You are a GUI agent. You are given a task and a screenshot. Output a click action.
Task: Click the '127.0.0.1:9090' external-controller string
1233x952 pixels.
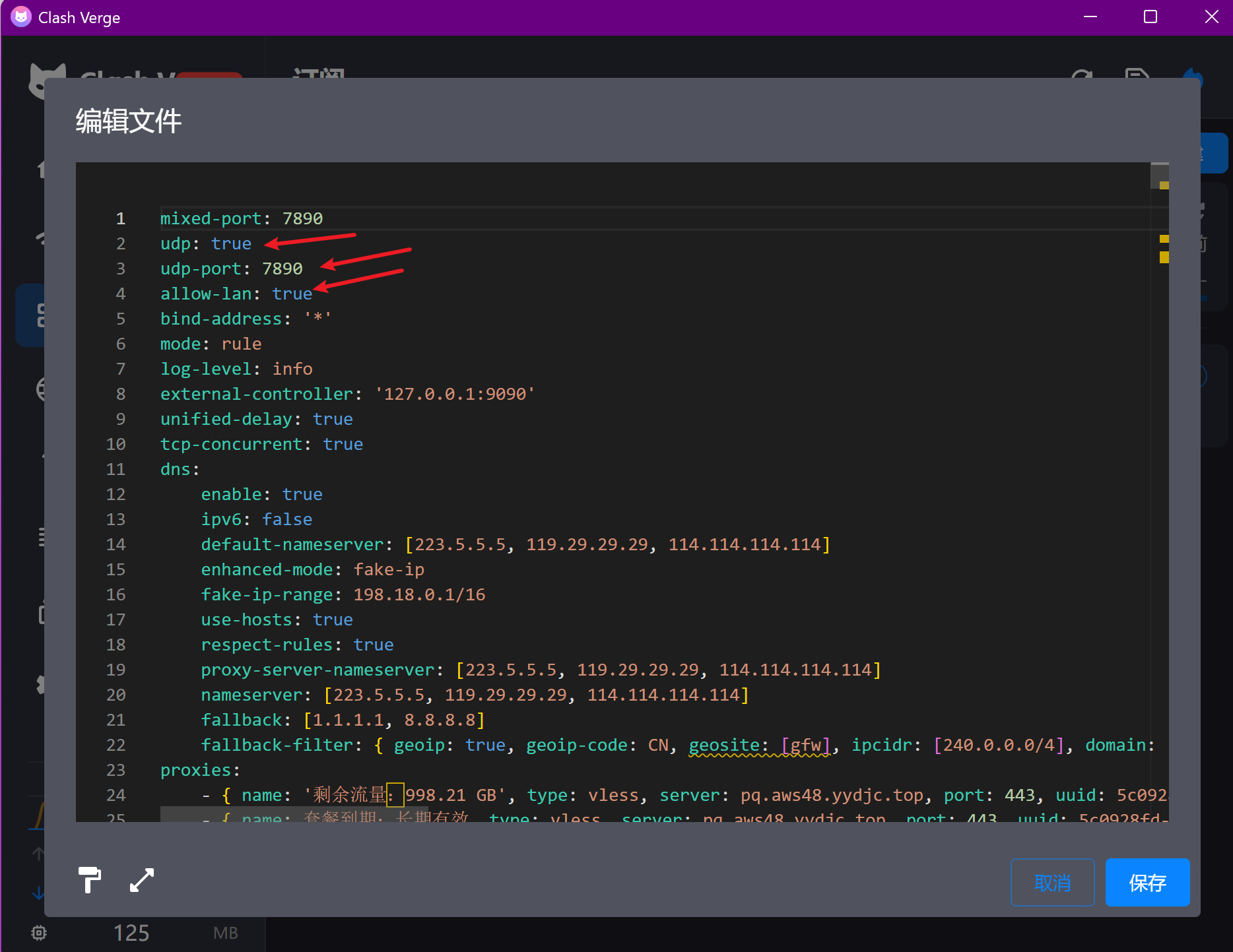[455, 394]
